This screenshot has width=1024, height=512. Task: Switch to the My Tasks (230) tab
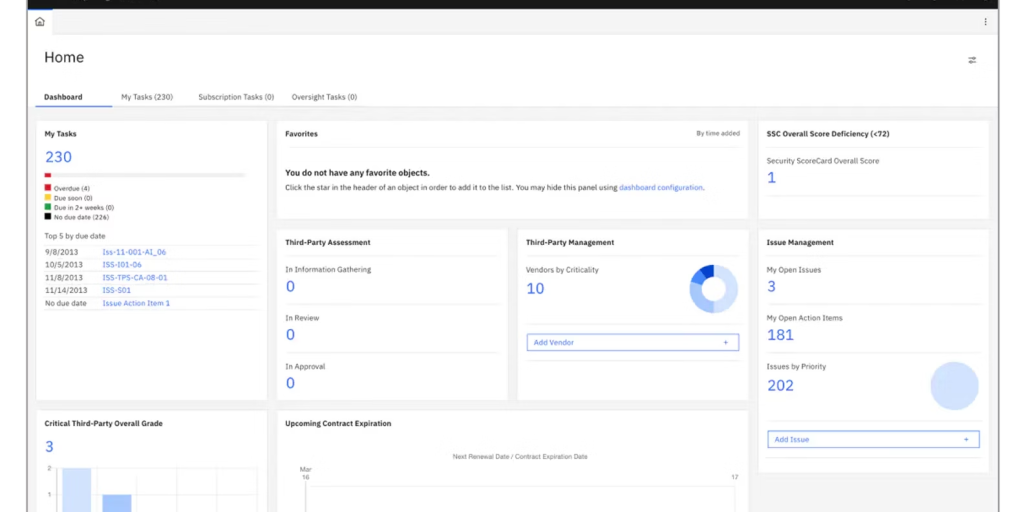147,97
